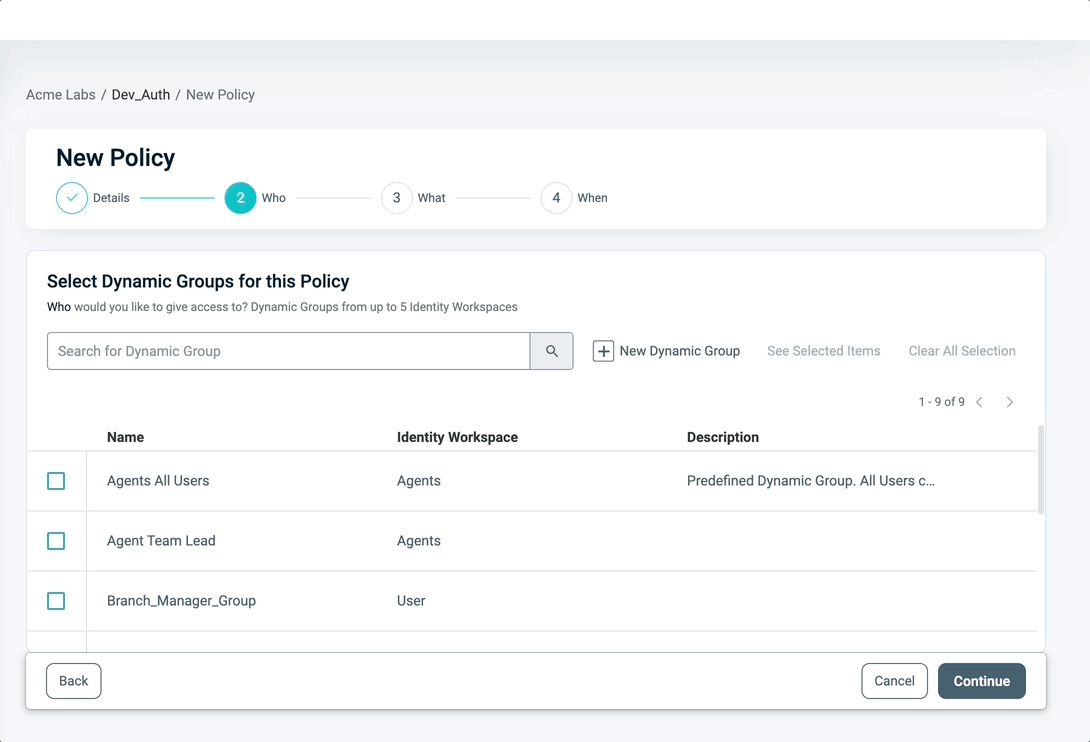Image resolution: width=1090 pixels, height=742 pixels.
Task: Click the plus icon for New Dynamic Group
Action: click(603, 351)
